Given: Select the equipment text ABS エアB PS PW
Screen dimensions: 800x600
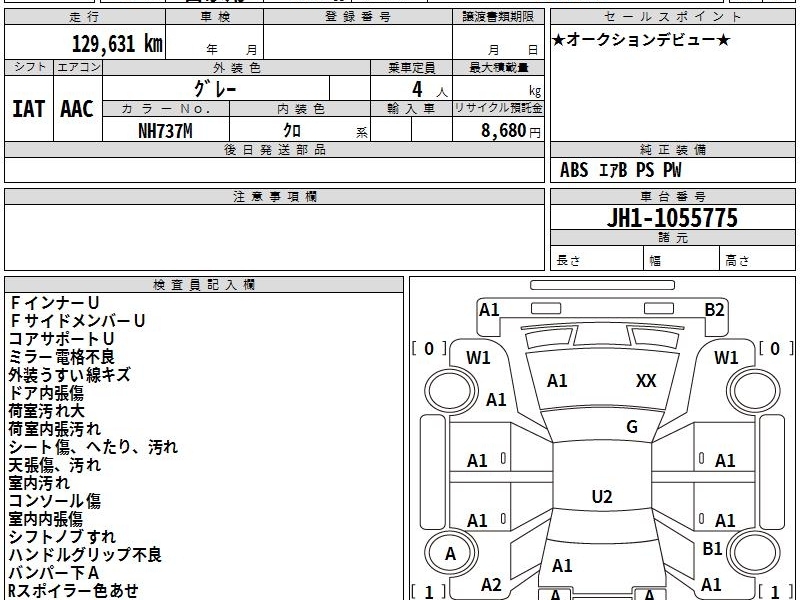Looking at the screenshot, I should tap(620, 170).
